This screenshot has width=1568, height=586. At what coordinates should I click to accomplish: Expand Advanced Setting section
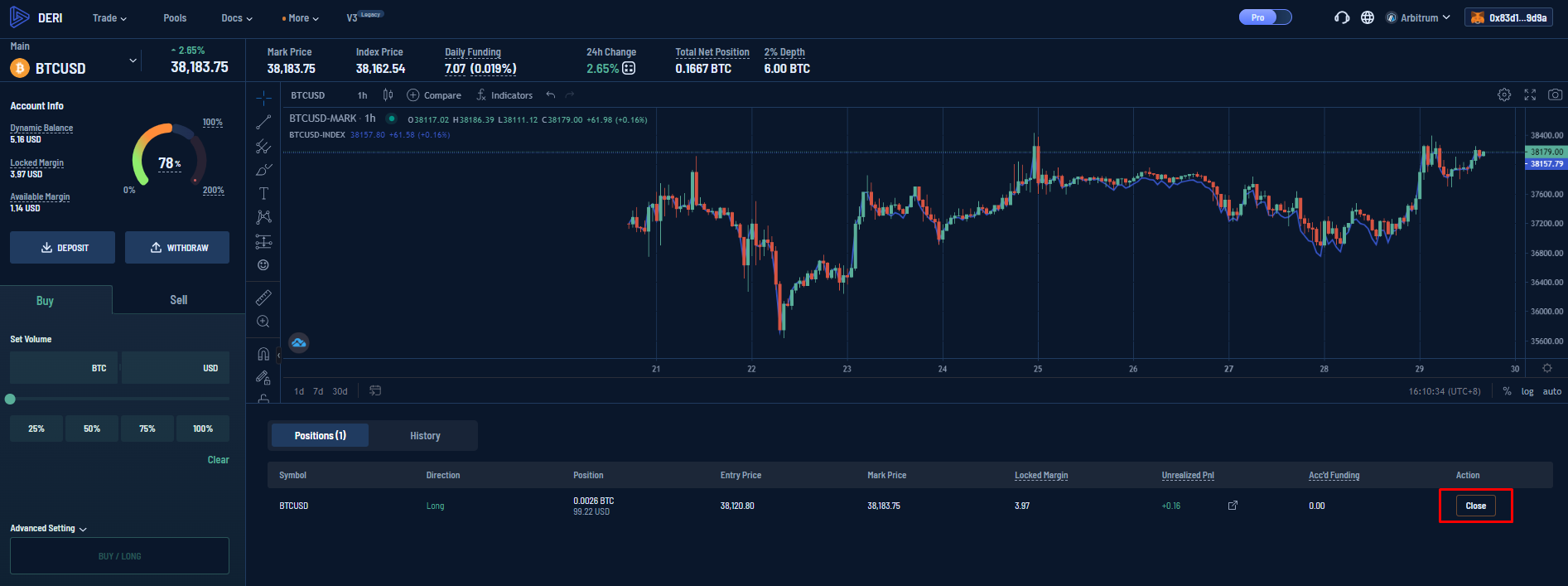48,528
